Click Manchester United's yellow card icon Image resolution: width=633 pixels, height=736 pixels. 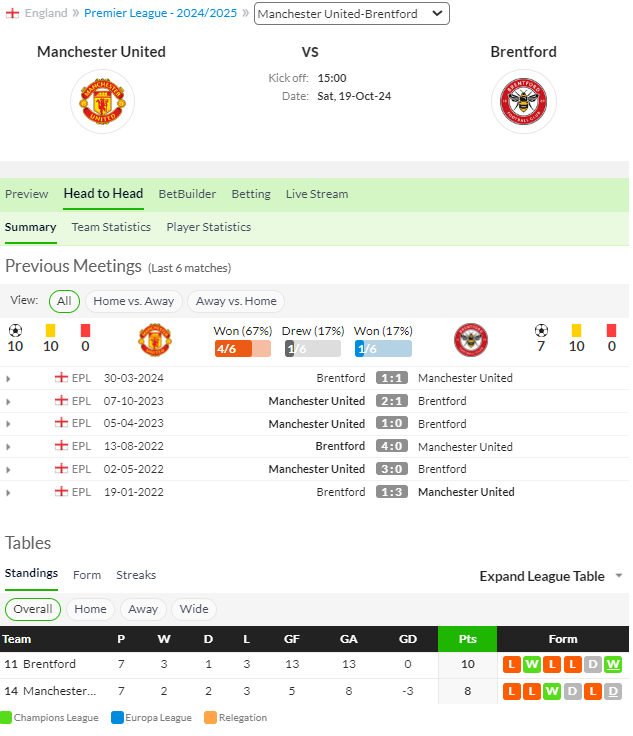click(50, 330)
